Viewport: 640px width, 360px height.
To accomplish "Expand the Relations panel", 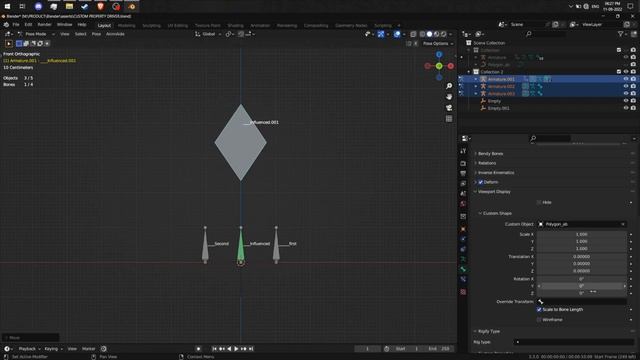I will click(x=487, y=163).
